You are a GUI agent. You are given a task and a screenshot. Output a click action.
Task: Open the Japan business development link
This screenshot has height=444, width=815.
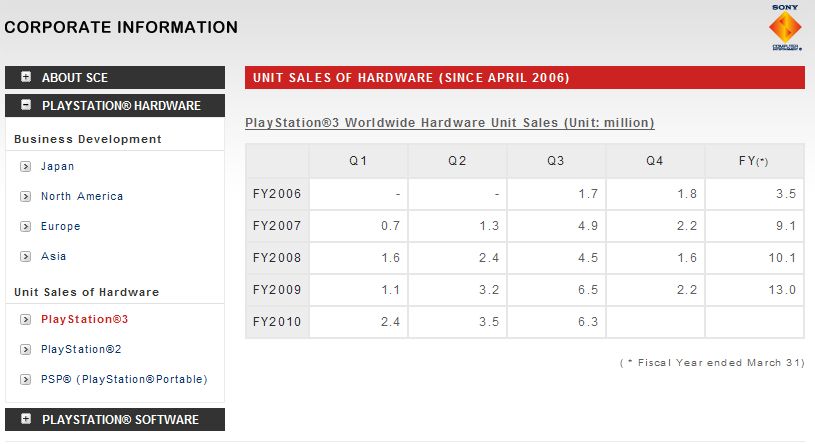click(x=57, y=167)
